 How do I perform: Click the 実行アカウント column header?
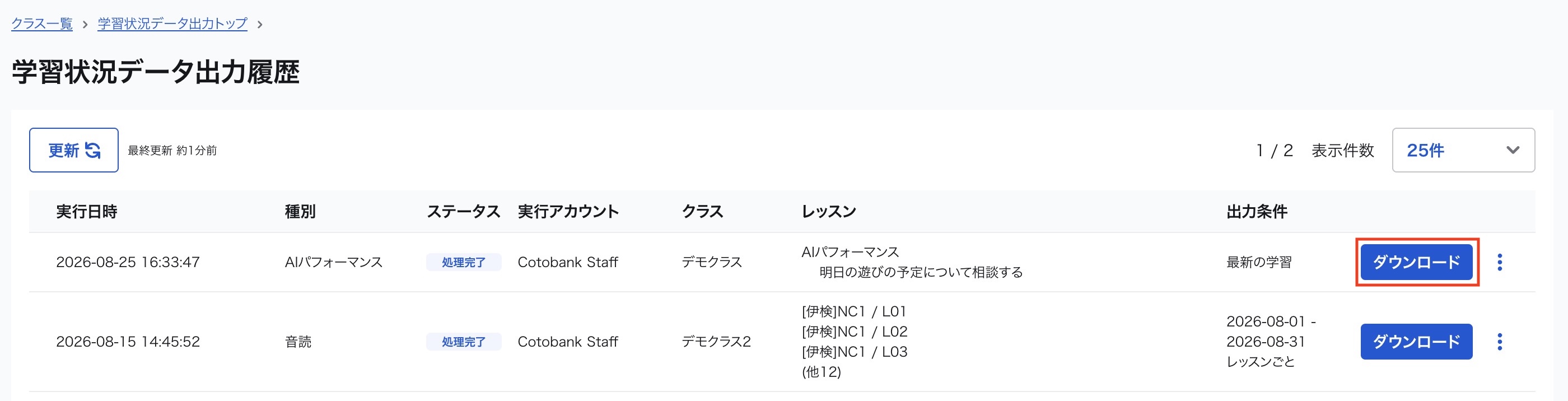click(x=568, y=212)
